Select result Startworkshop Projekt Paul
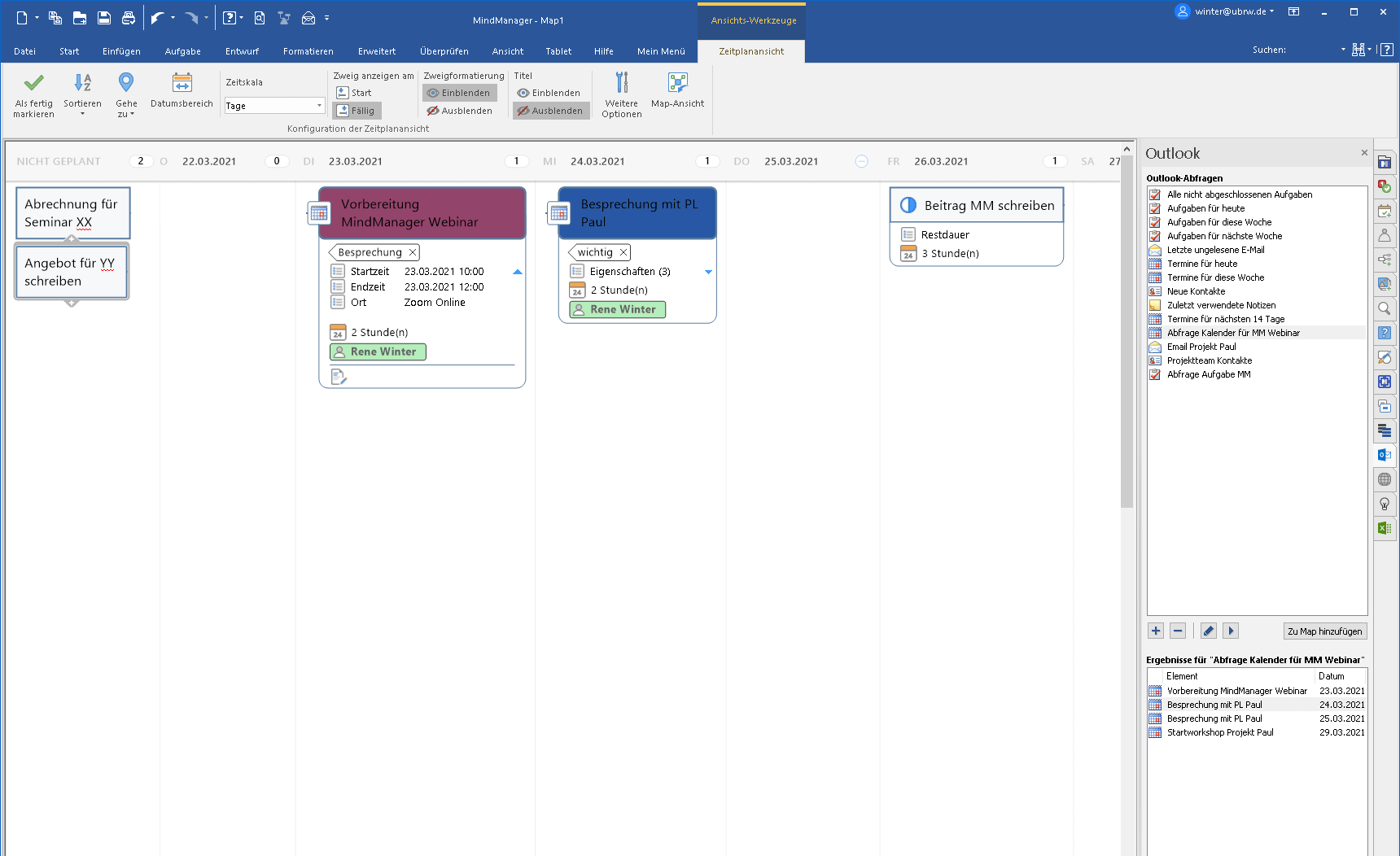The height and width of the screenshot is (856, 1400). pyautogui.click(x=1220, y=732)
